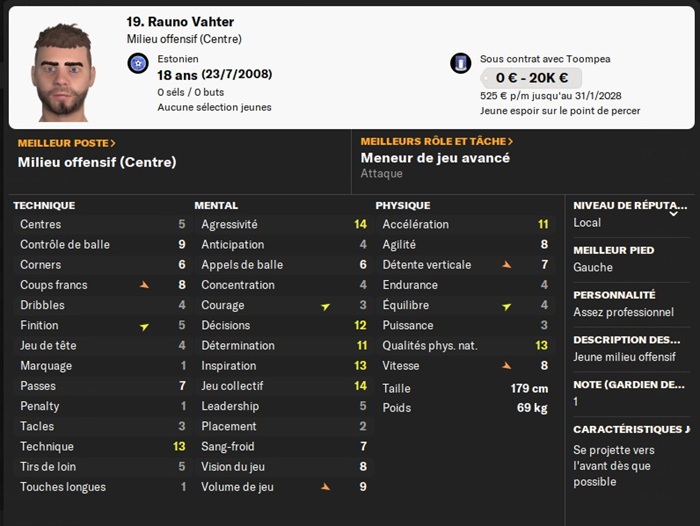Click the yellow arrow beside Courage
Screen dimensions: 700x526
pos(325,306)
